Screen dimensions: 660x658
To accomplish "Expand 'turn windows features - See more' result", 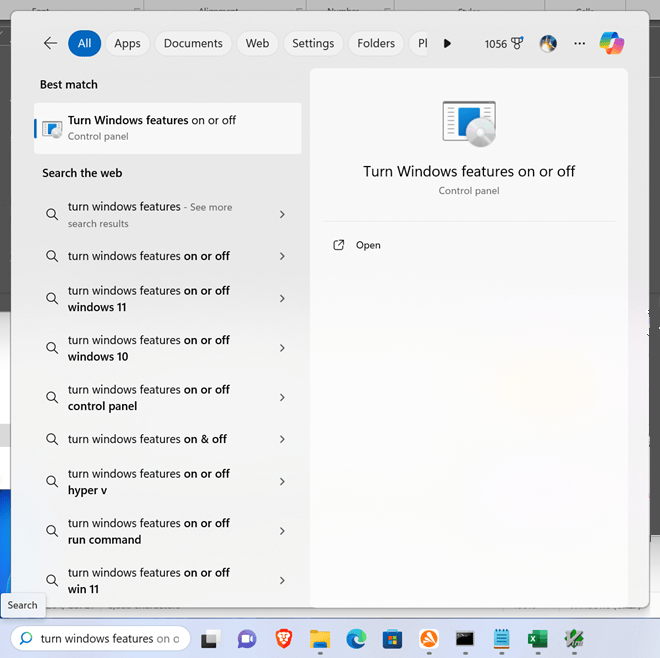I will (282, 214).
